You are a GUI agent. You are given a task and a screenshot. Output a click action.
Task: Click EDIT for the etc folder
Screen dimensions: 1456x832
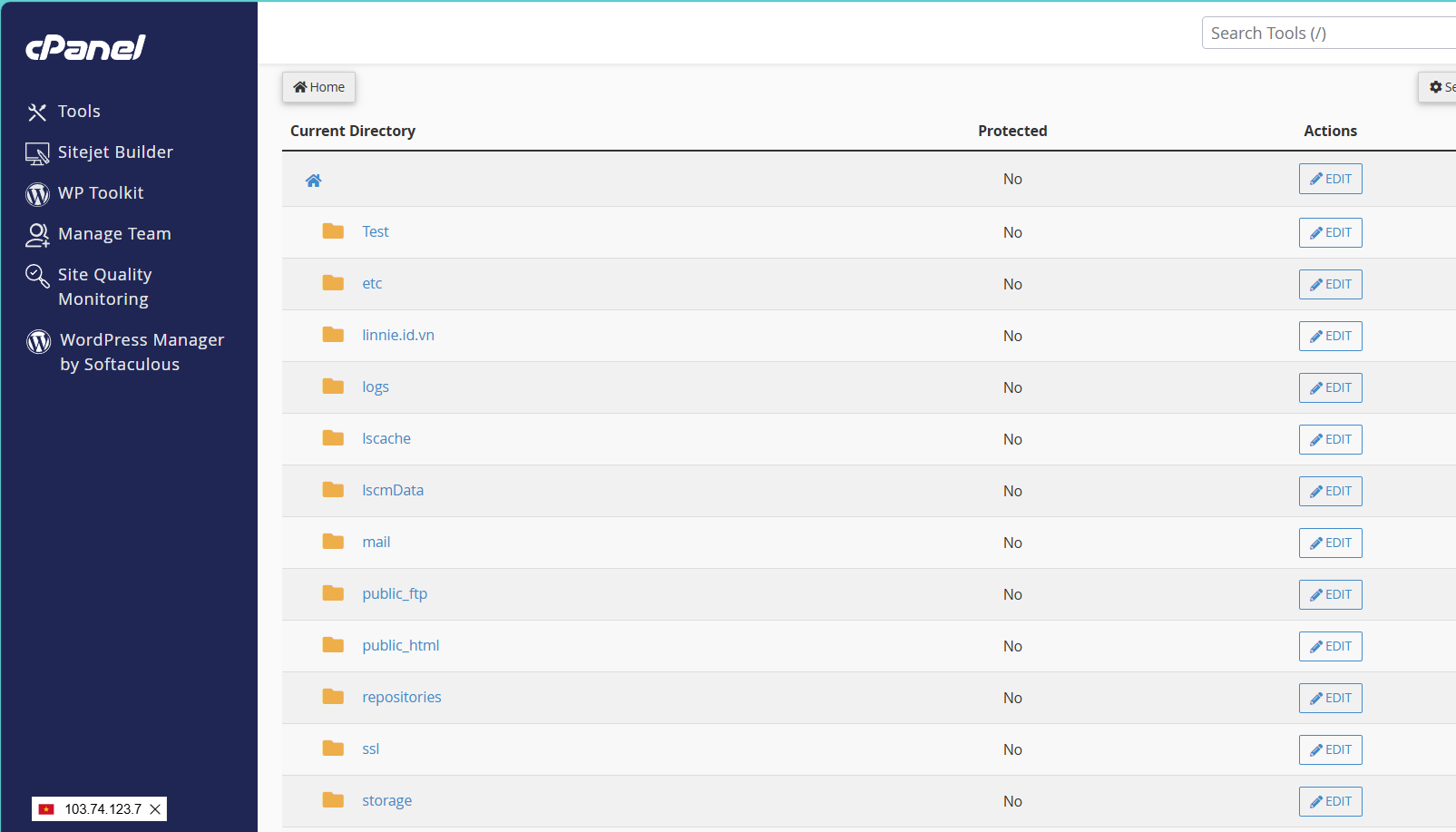click(x=1330, y=284)
